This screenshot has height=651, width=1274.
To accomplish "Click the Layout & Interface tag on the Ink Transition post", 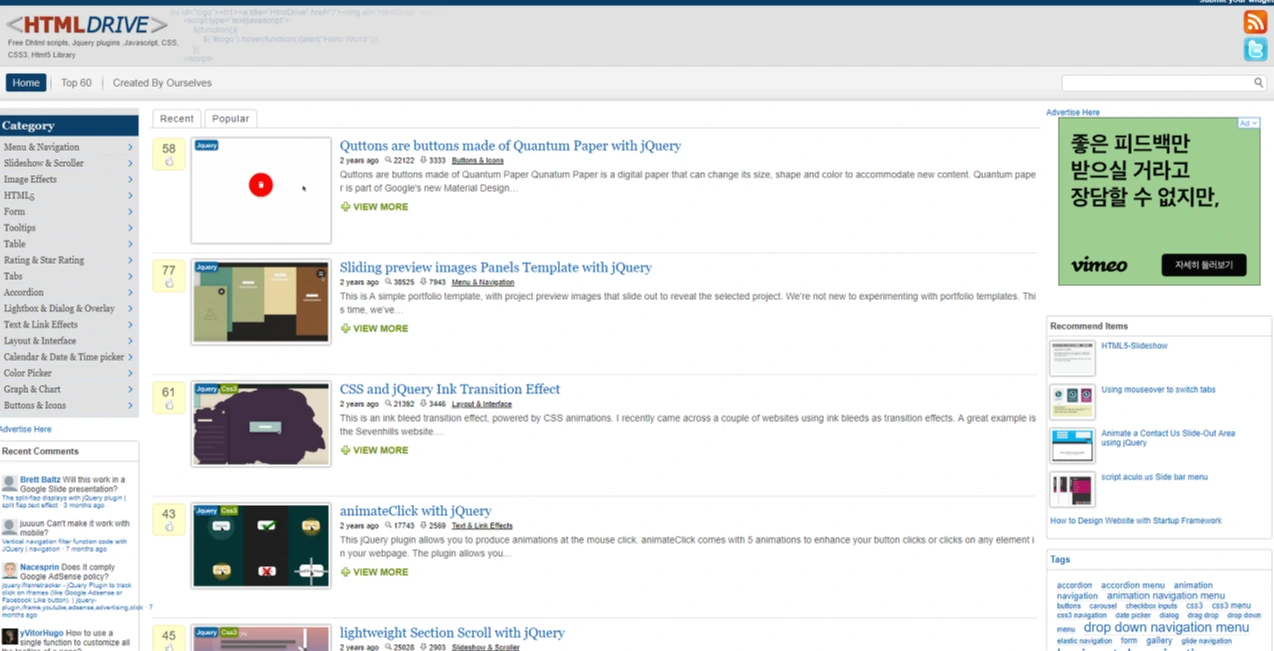I will click(481, 404).
